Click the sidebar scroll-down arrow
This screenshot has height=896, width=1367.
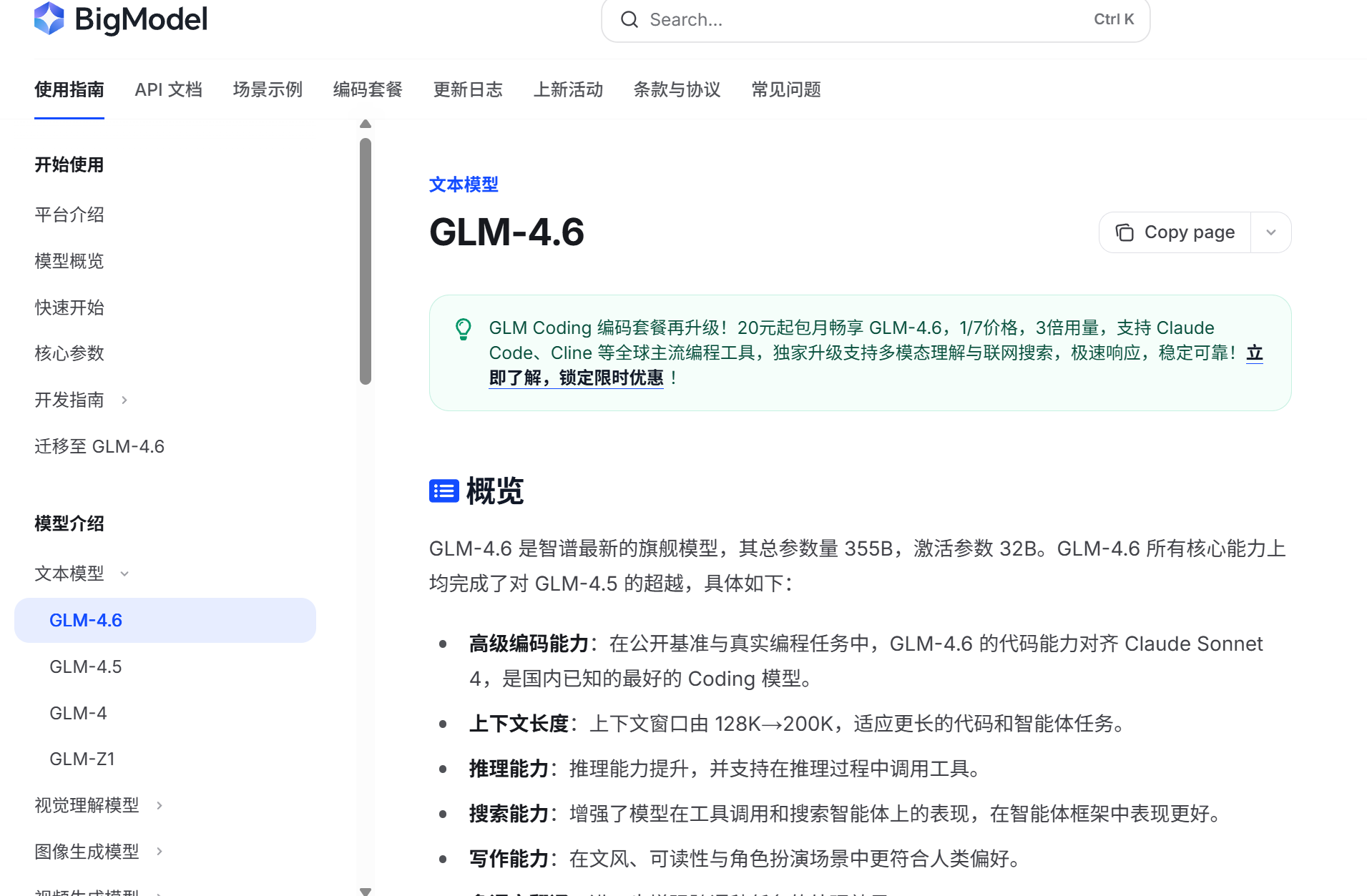tap(366, 891)
